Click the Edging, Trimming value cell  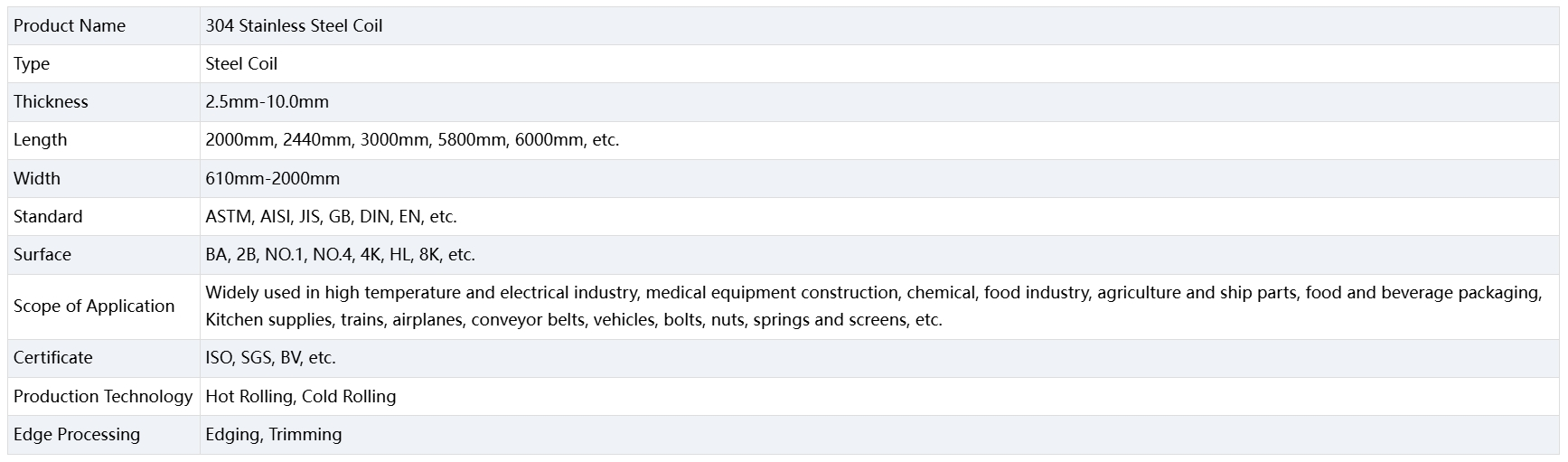coord(274,435)
